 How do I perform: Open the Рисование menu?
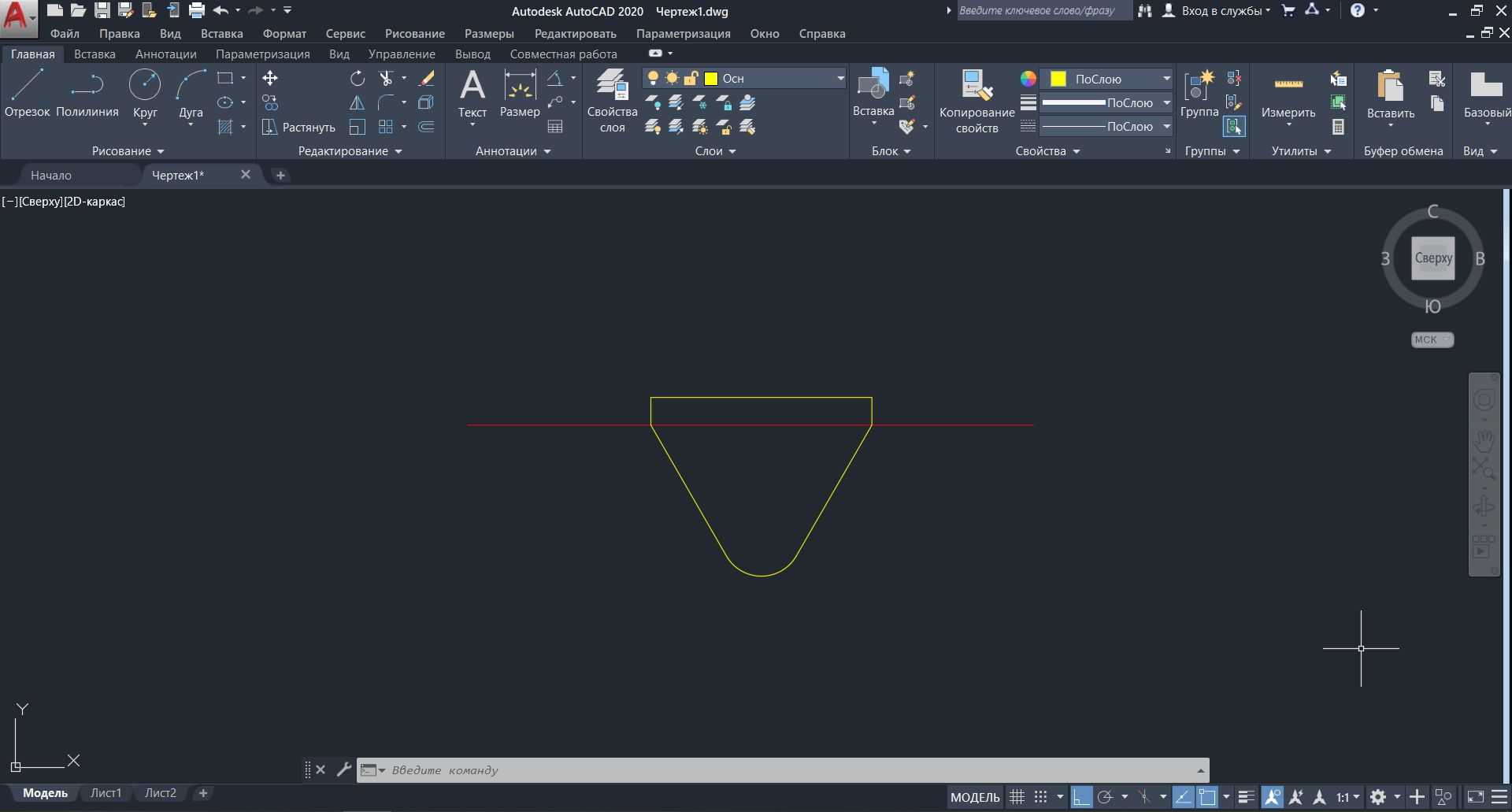tap(415, 33)
